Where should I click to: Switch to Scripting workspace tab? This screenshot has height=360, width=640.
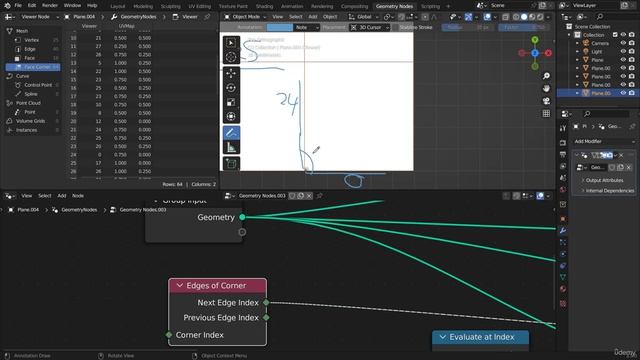(x=430, y=6)
